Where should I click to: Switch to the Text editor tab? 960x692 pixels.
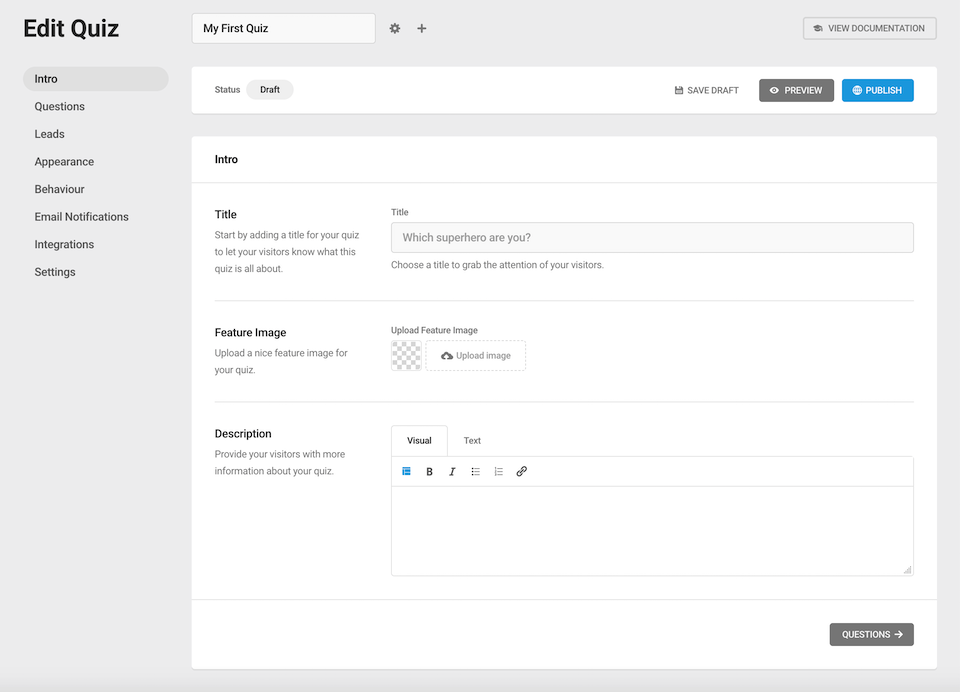[x=472, y=441]
